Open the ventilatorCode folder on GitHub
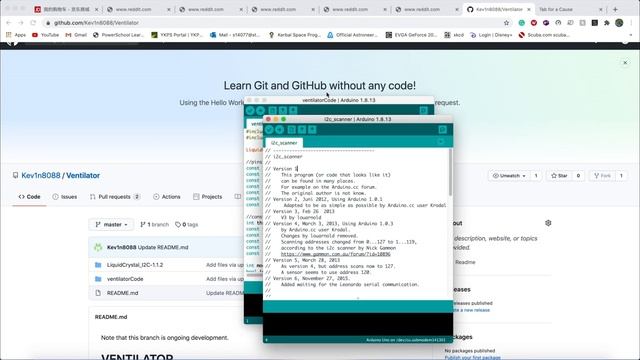 [125, 279]
